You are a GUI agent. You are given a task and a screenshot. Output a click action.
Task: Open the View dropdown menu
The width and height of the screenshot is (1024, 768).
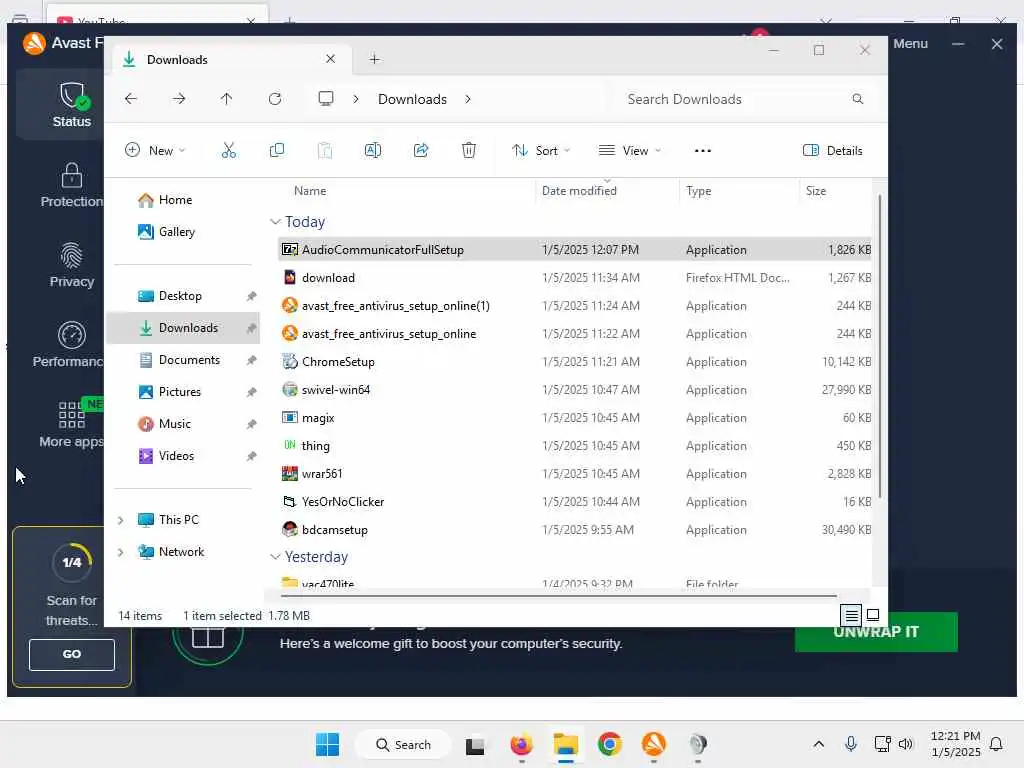[630, 151]
